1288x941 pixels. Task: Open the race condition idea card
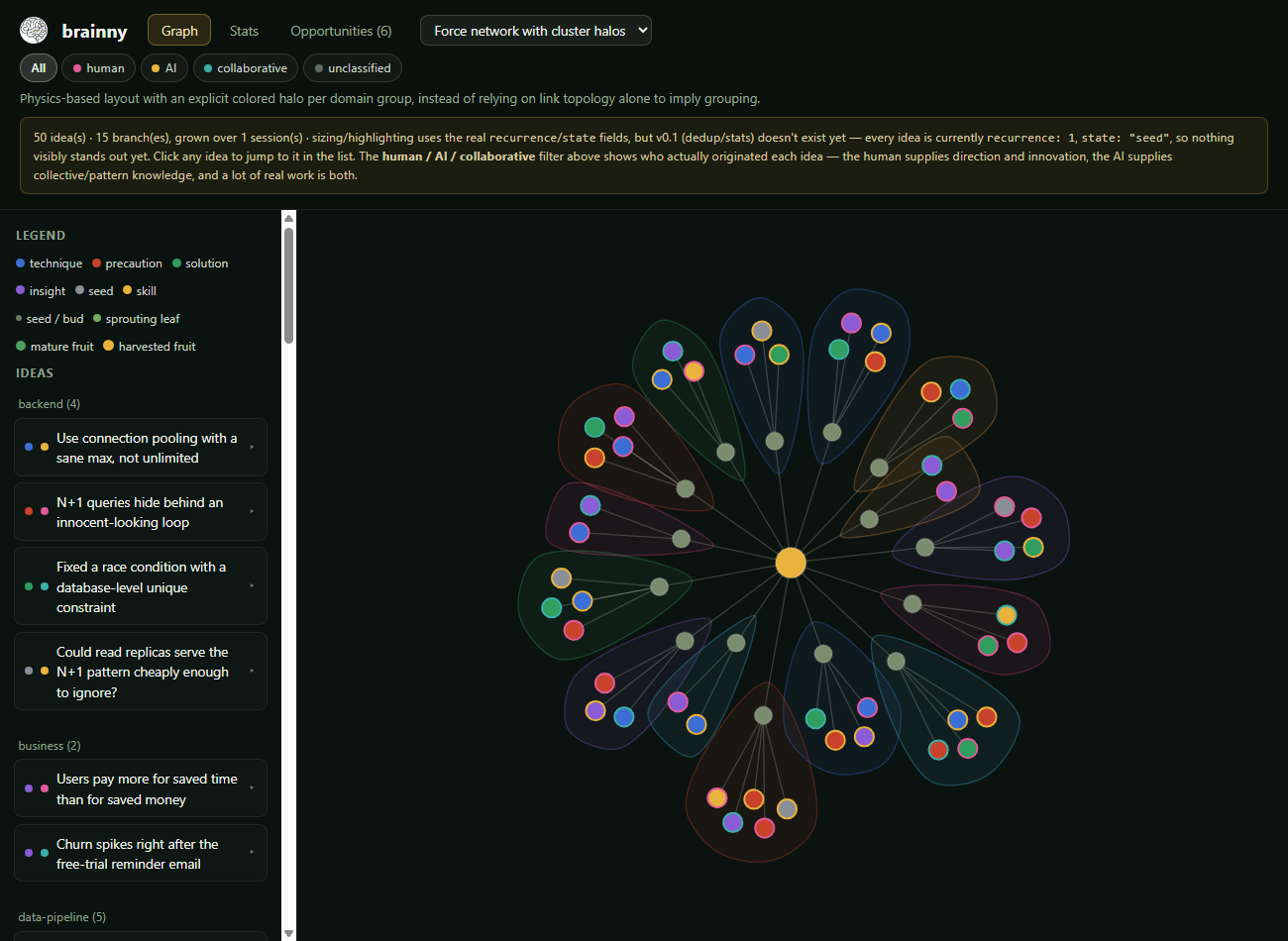141,586
